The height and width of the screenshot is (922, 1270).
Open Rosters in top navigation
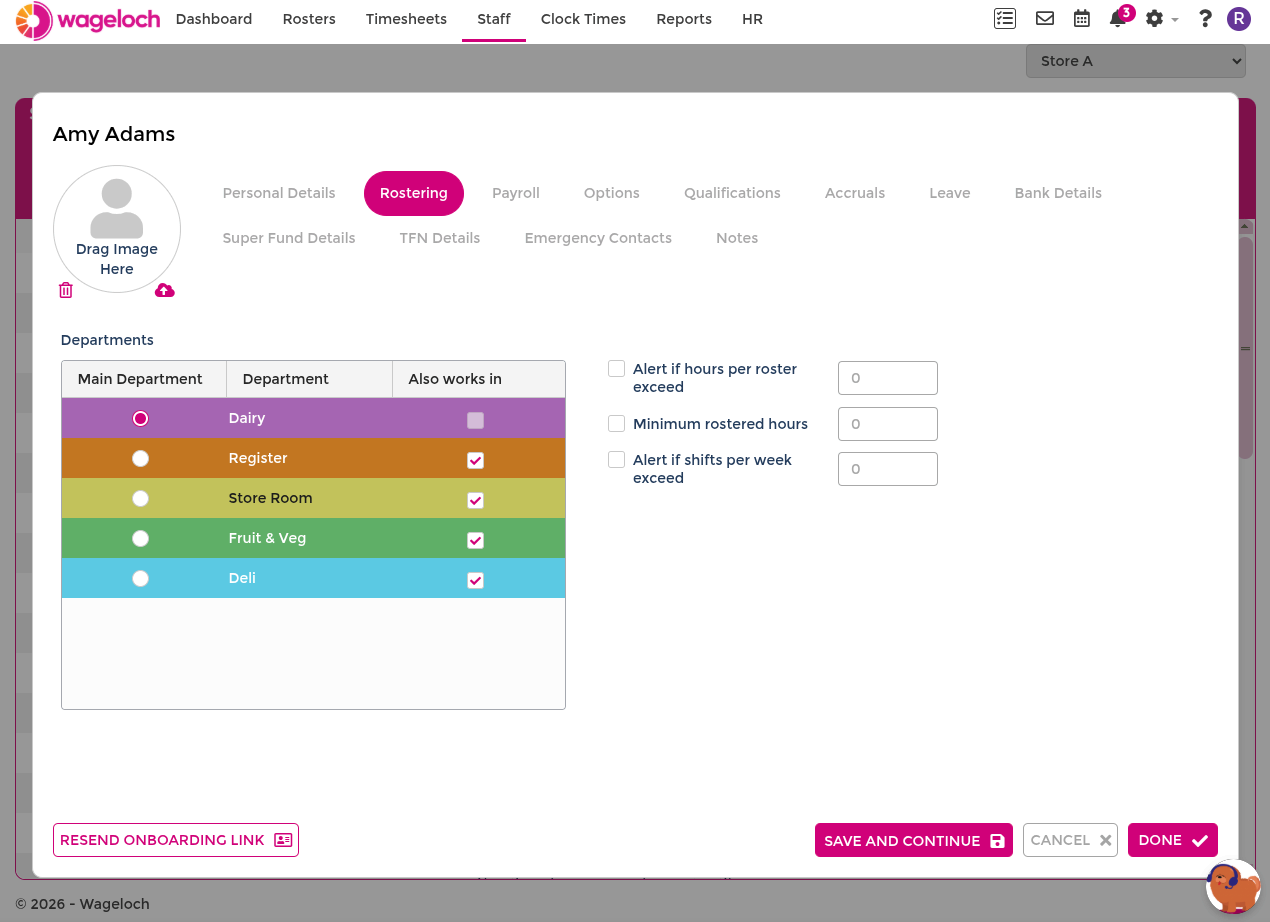309,19
